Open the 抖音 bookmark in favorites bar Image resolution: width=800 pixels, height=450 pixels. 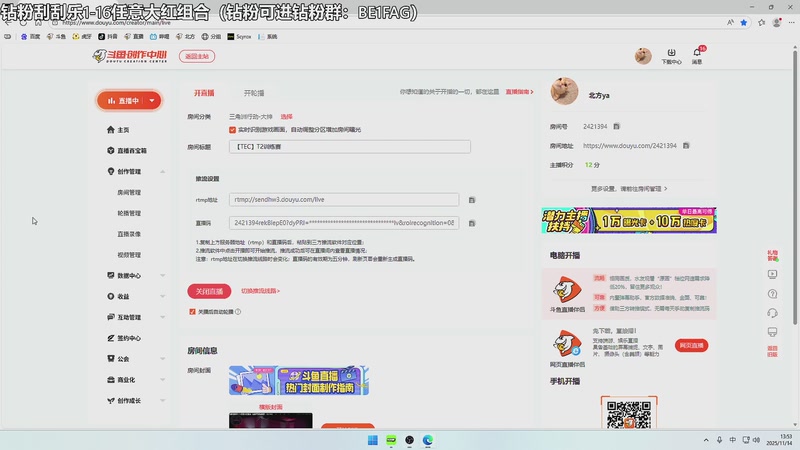(108, 37)
